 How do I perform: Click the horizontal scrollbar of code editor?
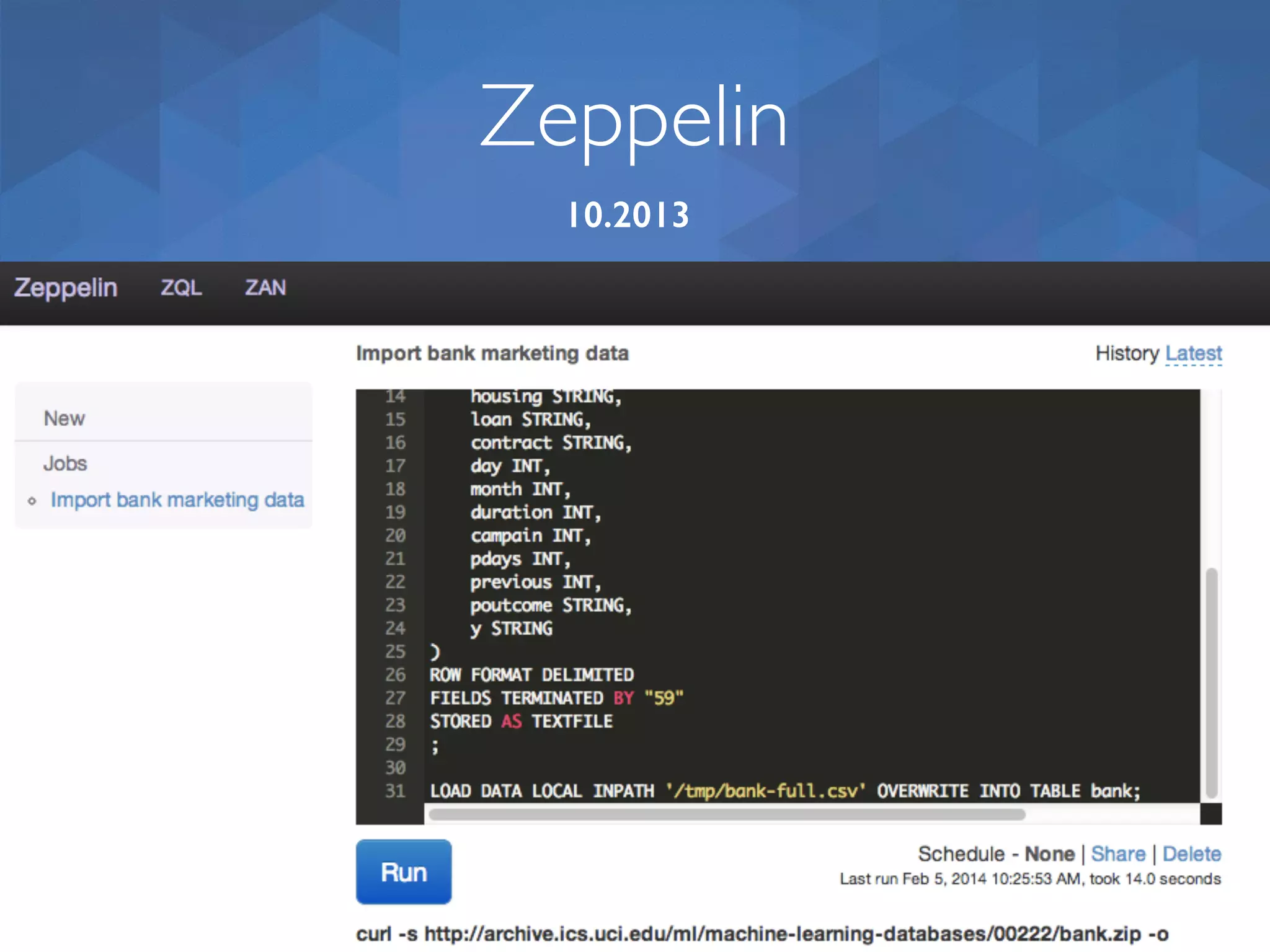click(x=727, y=814)
